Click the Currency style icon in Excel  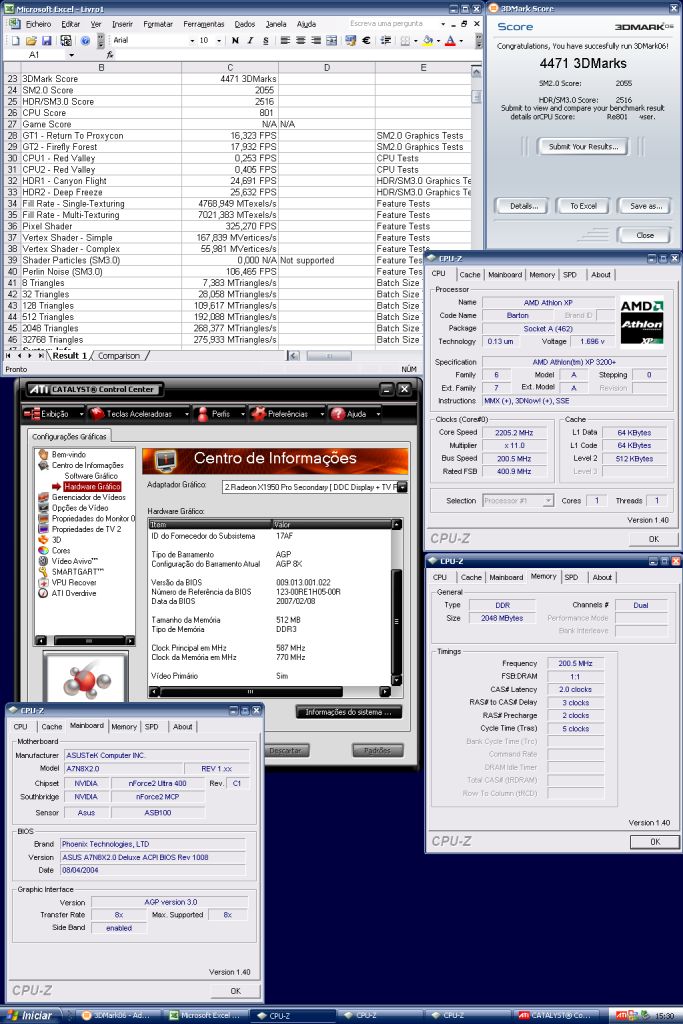tap(351, 40)
